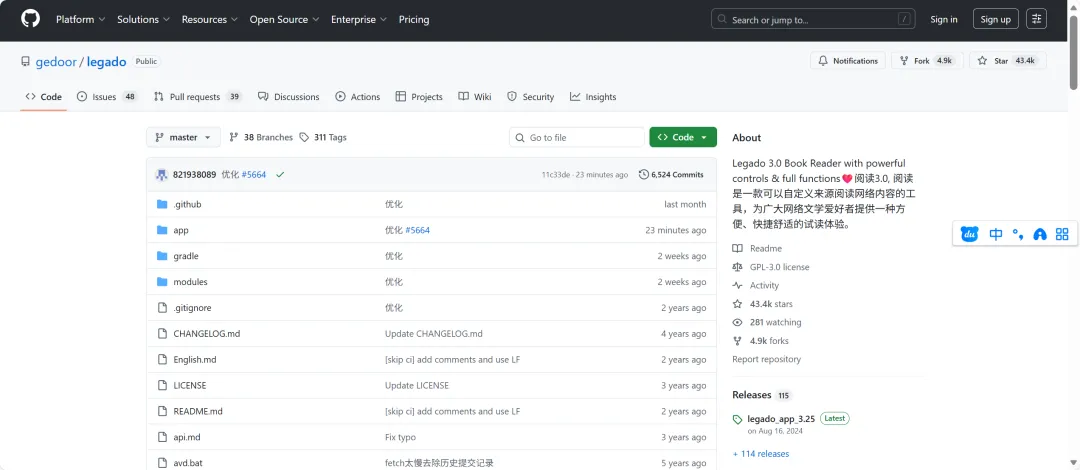Switch to the Insights tab
The image size is (1080, 470).
coord(593,96)
